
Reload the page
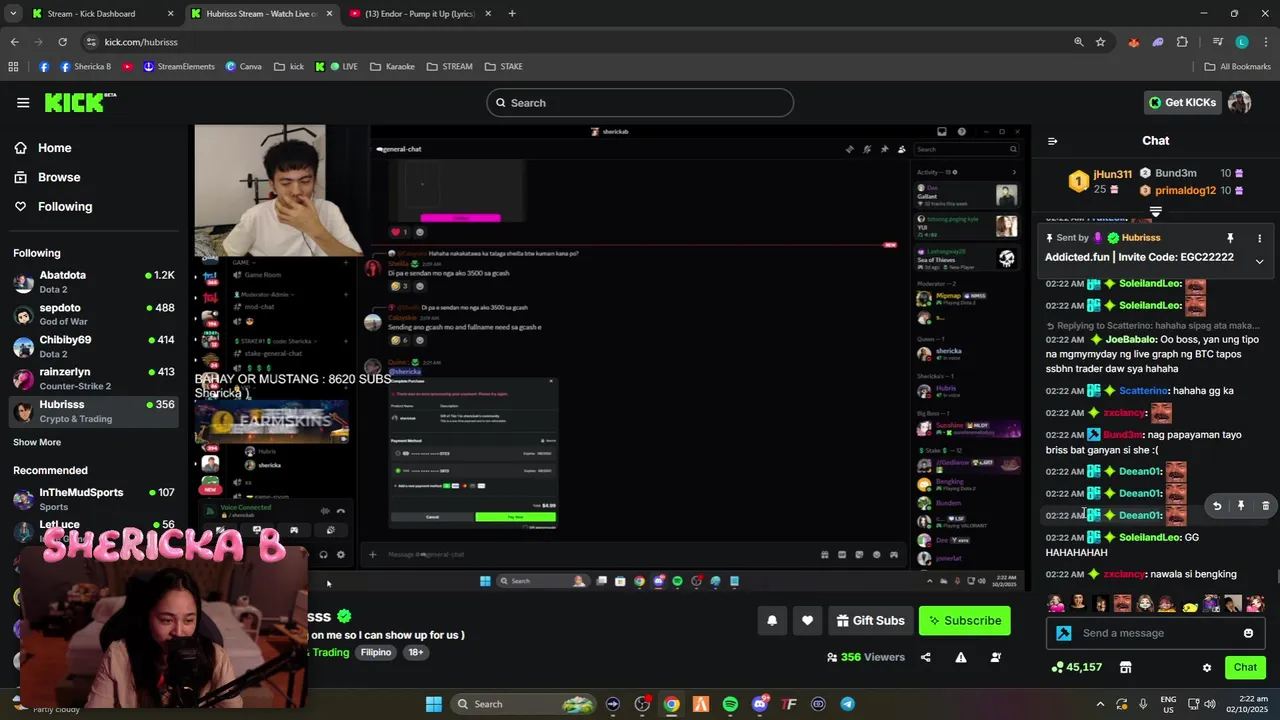(x=62, y=42)
